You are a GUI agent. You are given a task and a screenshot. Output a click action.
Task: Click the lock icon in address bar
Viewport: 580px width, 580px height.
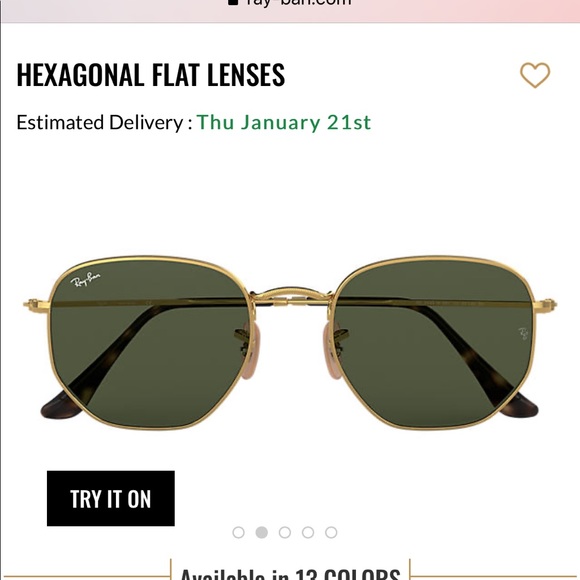[233, 2]
